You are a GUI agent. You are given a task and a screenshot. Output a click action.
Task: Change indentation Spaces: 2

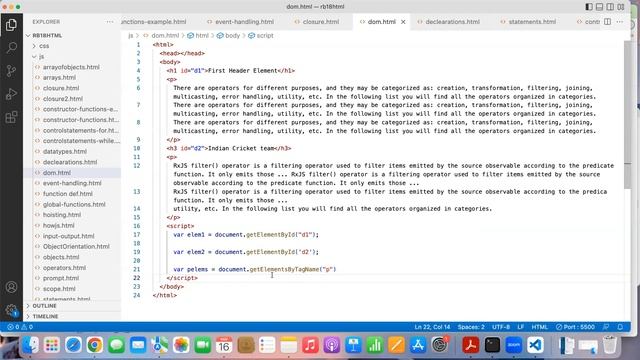(471, 327)
